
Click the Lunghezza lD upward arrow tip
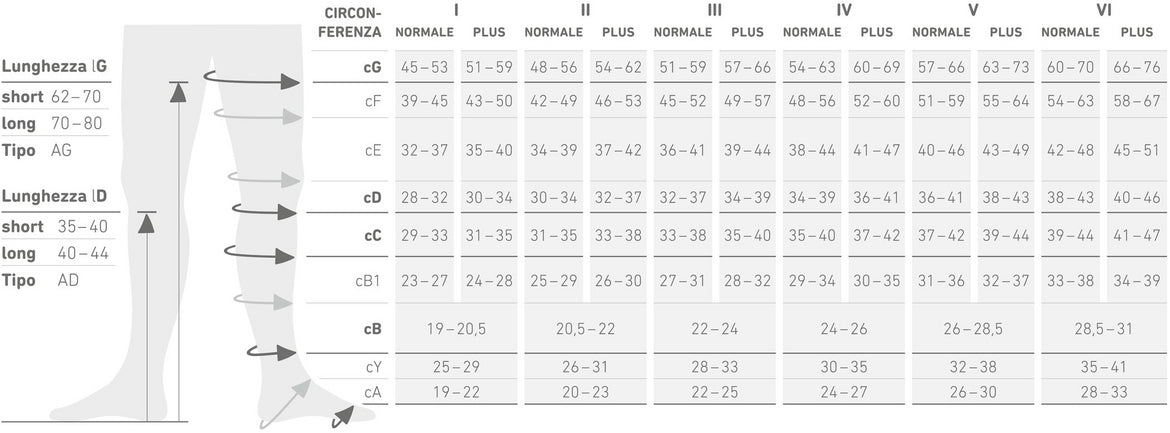tap(146, 222)
